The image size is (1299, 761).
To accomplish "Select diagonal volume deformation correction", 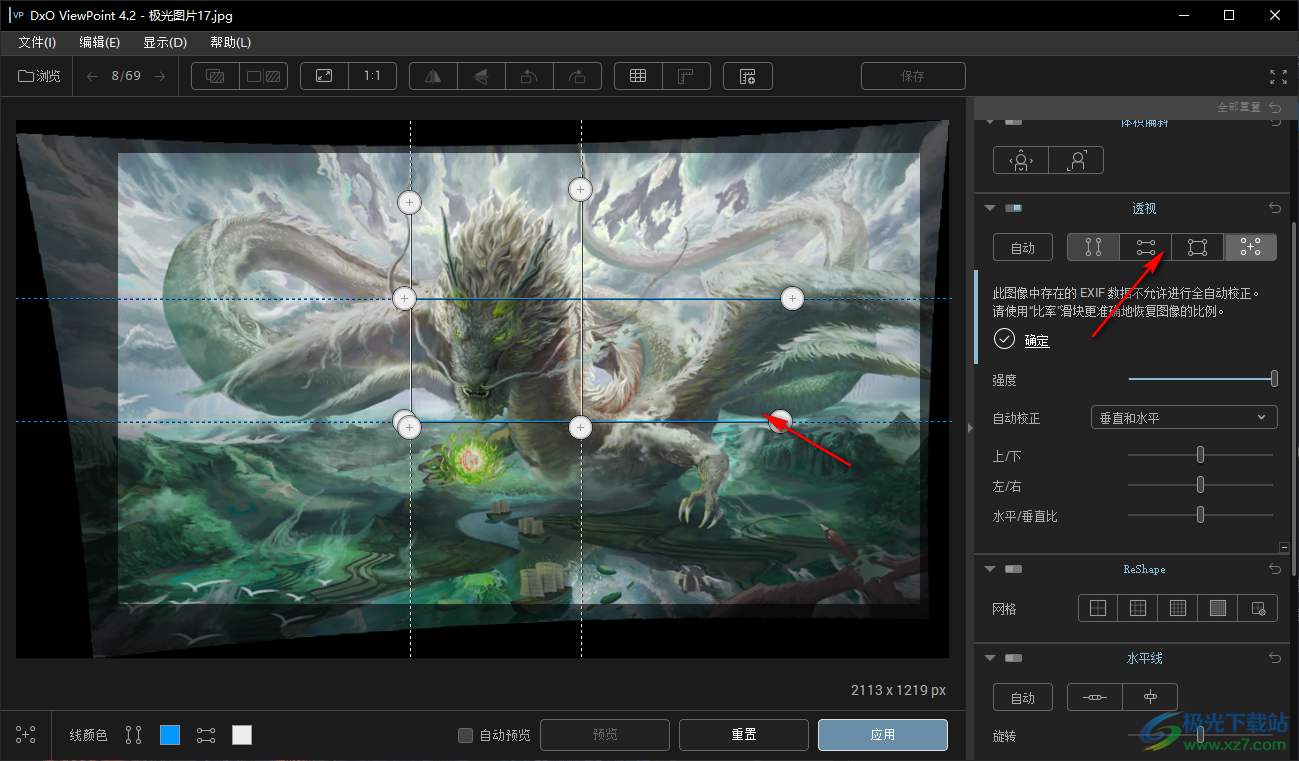I will click(1076, 160).
